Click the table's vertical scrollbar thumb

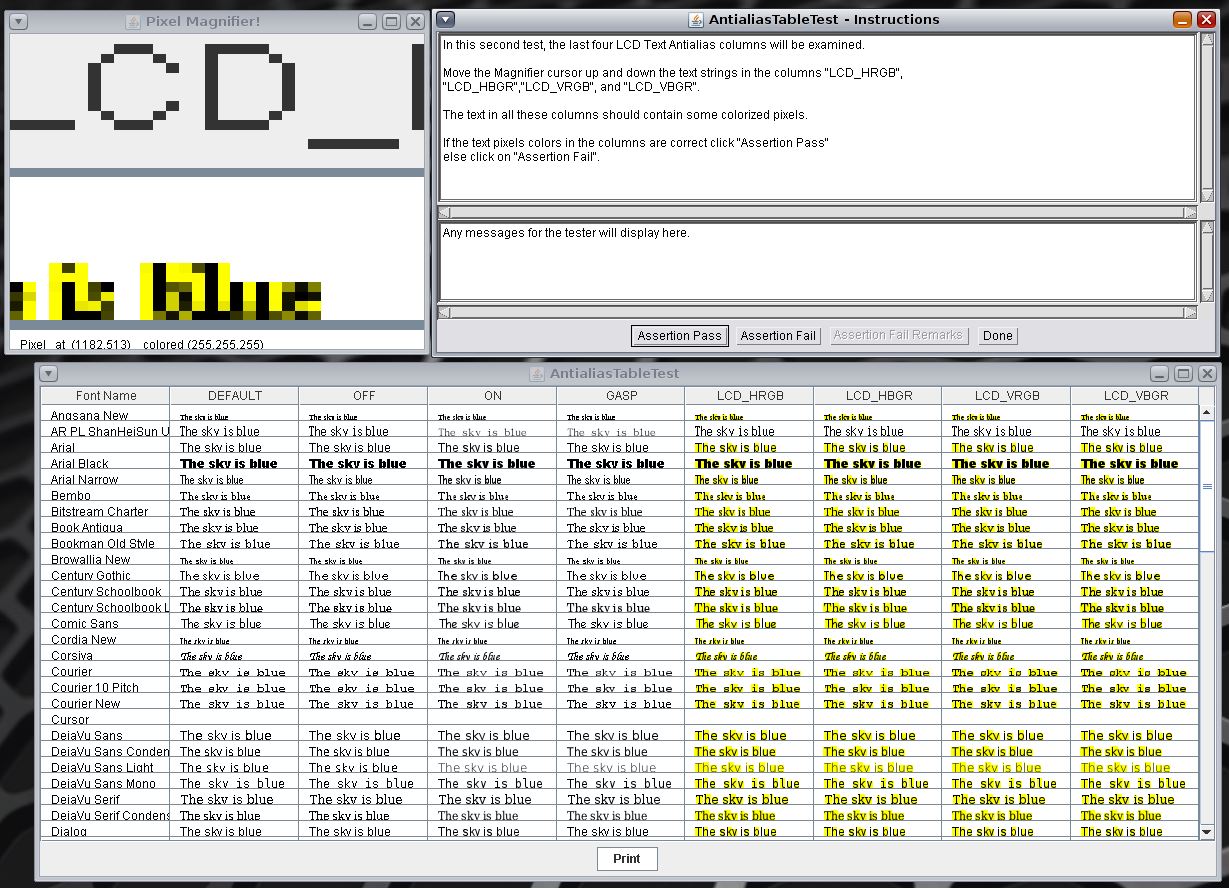pyautogui.click(x=1206, y=486)
